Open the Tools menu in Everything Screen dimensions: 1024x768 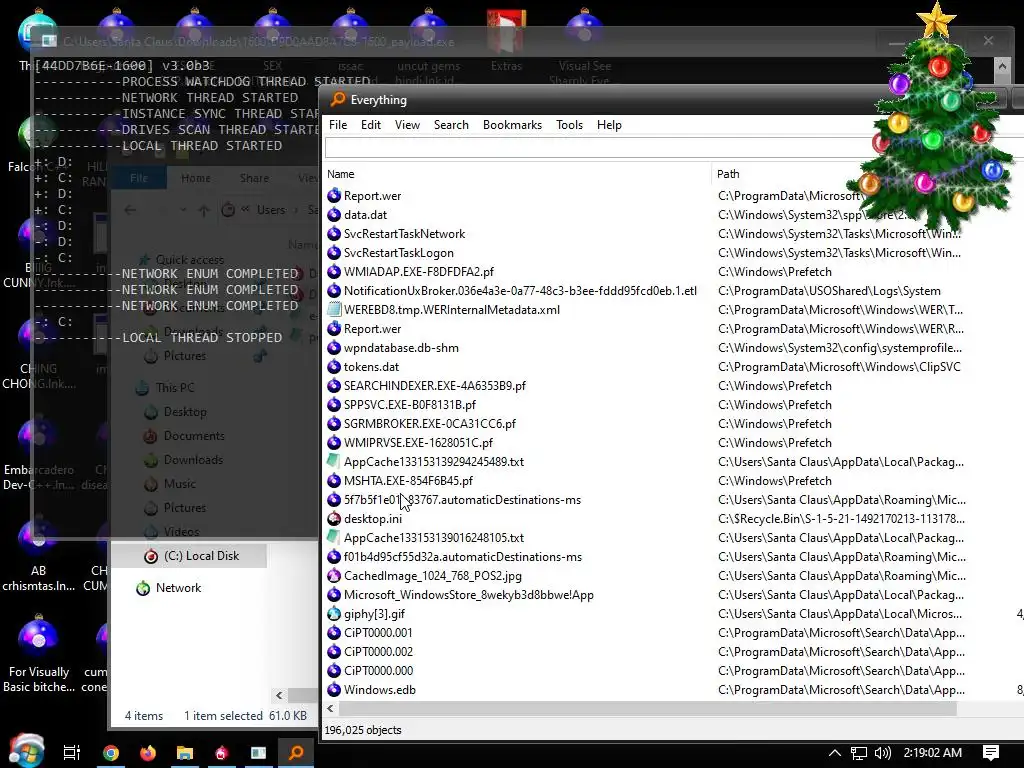(569, 125)
